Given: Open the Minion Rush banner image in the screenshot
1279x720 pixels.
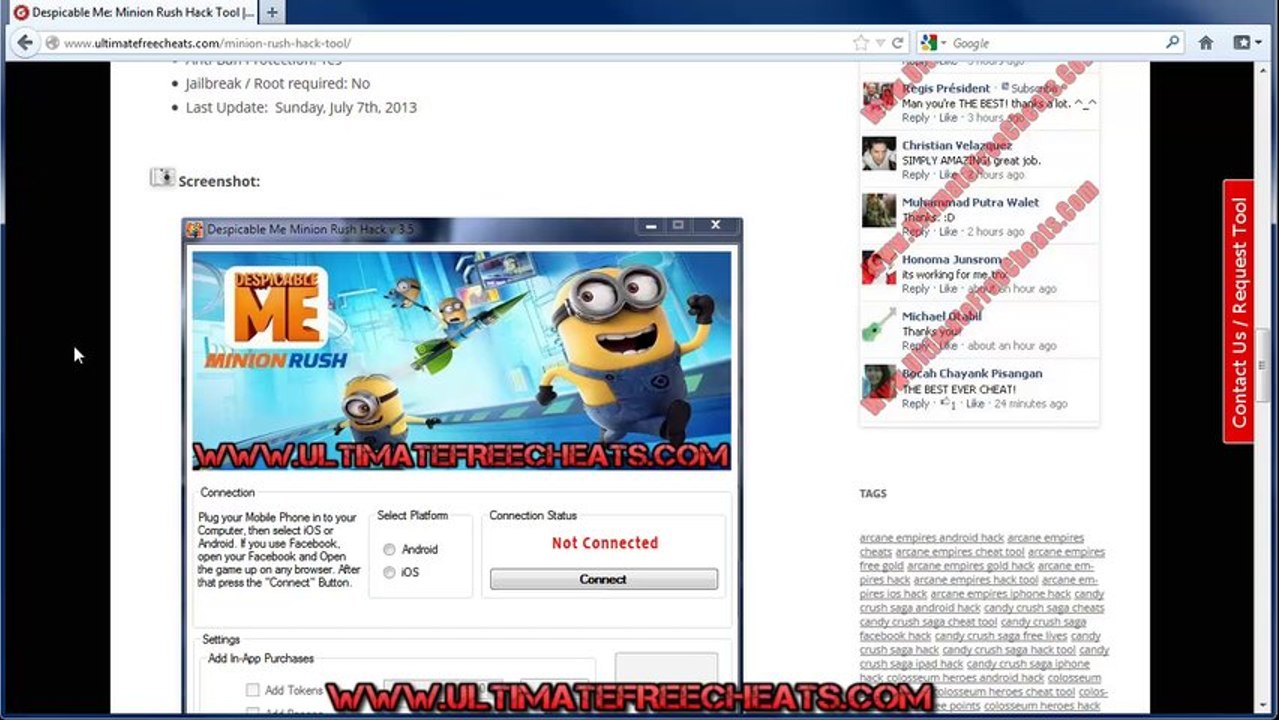Looking at the screenshot, I should coord(461,359).
